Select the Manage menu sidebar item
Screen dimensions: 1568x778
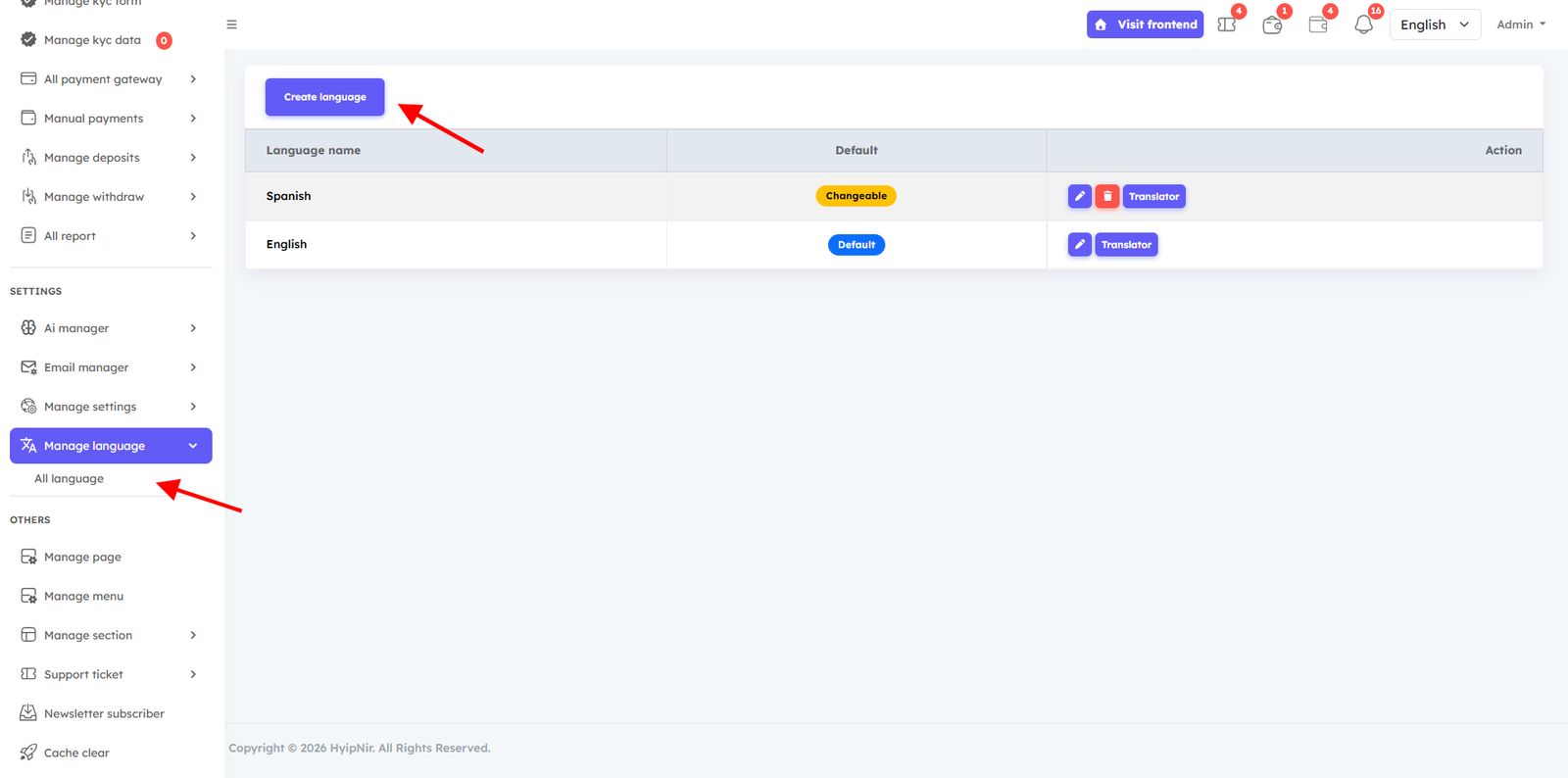(x=83, y=595)
